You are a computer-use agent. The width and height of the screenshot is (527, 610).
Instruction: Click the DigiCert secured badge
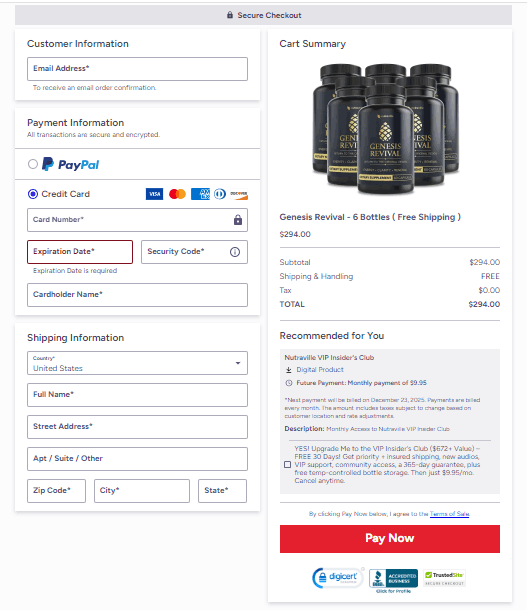(338, 578)
